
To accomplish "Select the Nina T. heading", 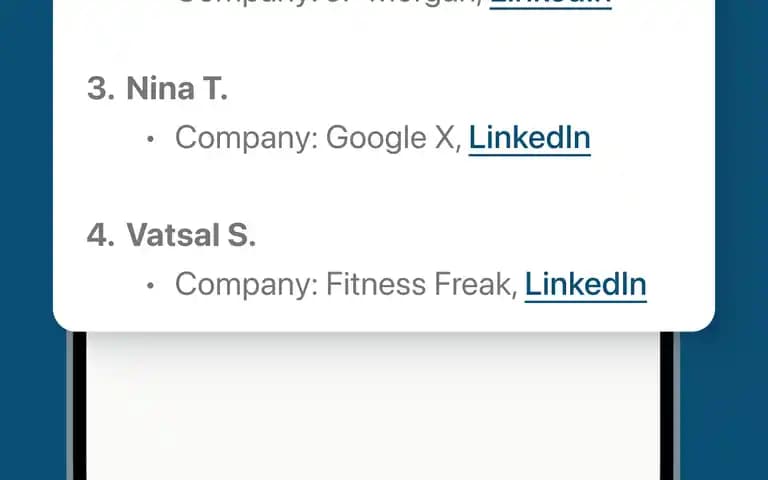I will 177,88.
